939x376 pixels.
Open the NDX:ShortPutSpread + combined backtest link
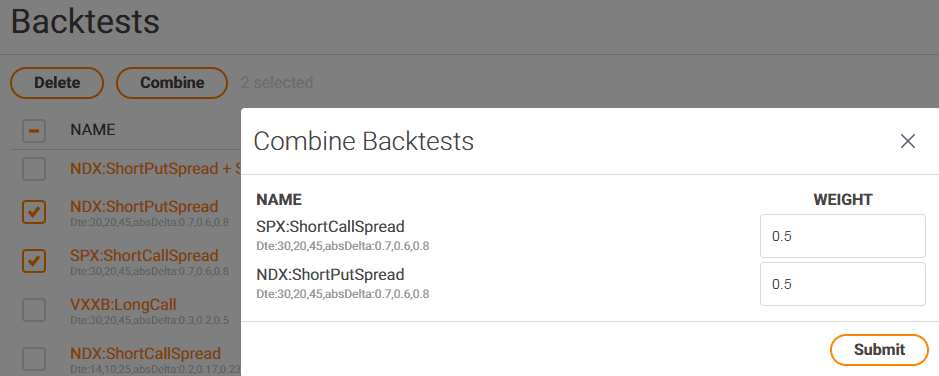pos(155,169)
